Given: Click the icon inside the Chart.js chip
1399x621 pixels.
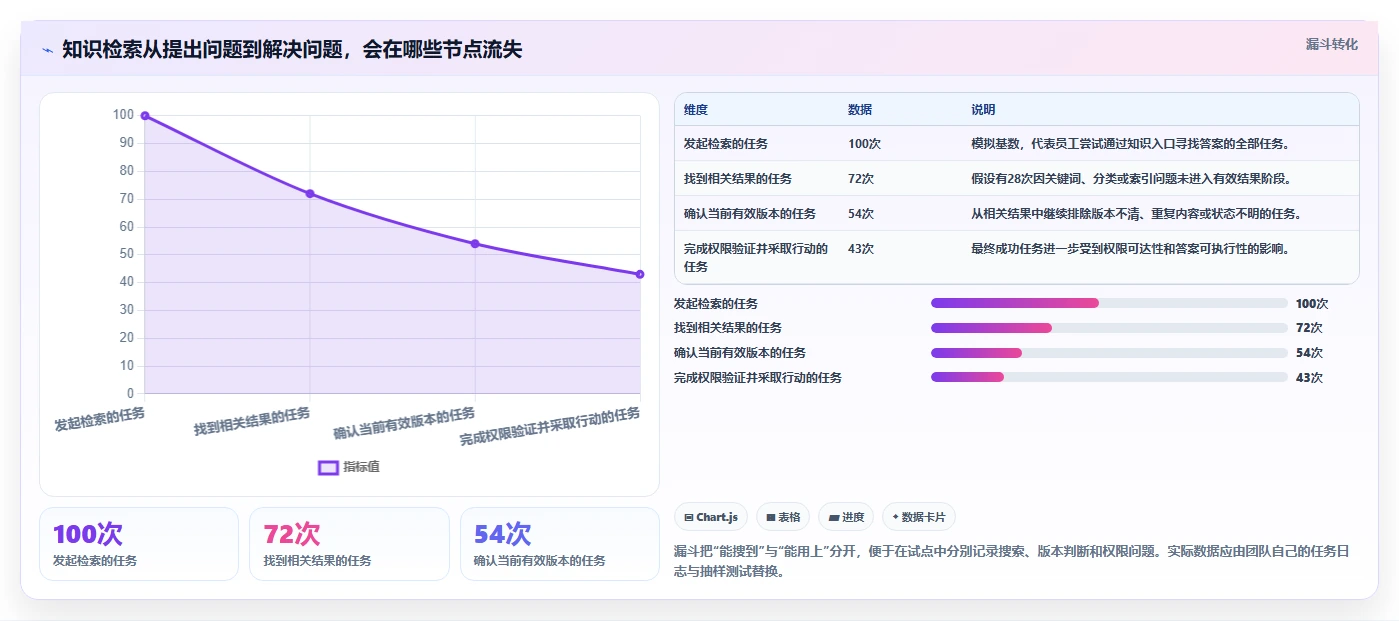Looking at the screenshot, I should tap(689, 518).
